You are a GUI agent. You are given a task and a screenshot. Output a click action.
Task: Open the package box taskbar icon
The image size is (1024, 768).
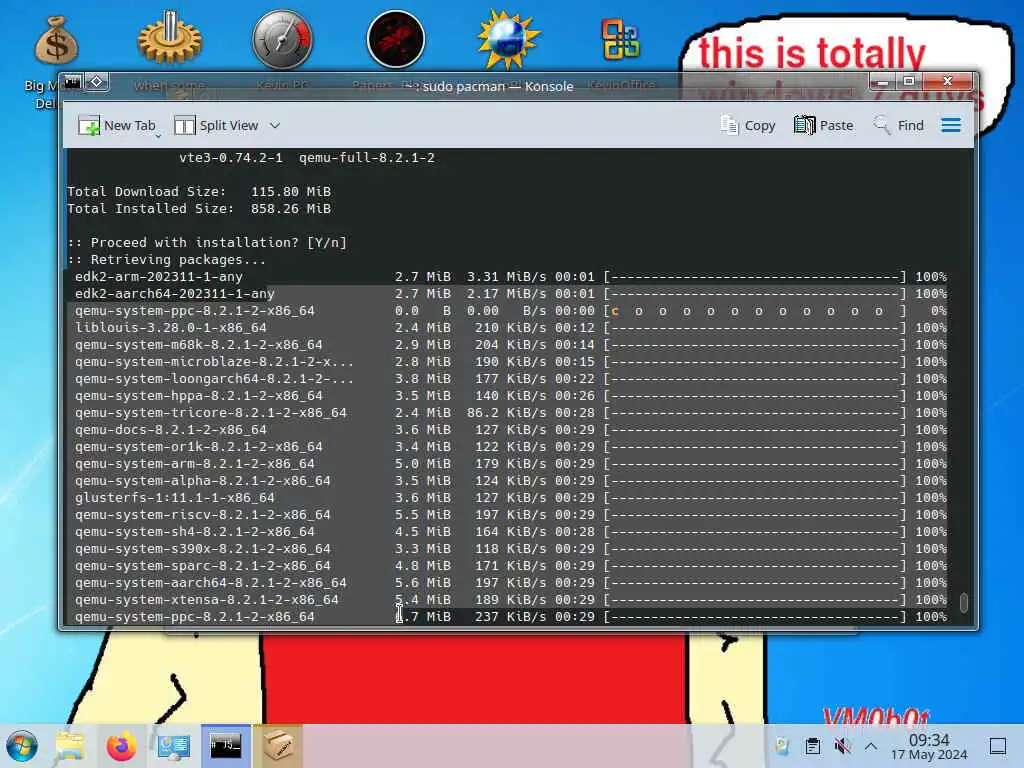278,746
